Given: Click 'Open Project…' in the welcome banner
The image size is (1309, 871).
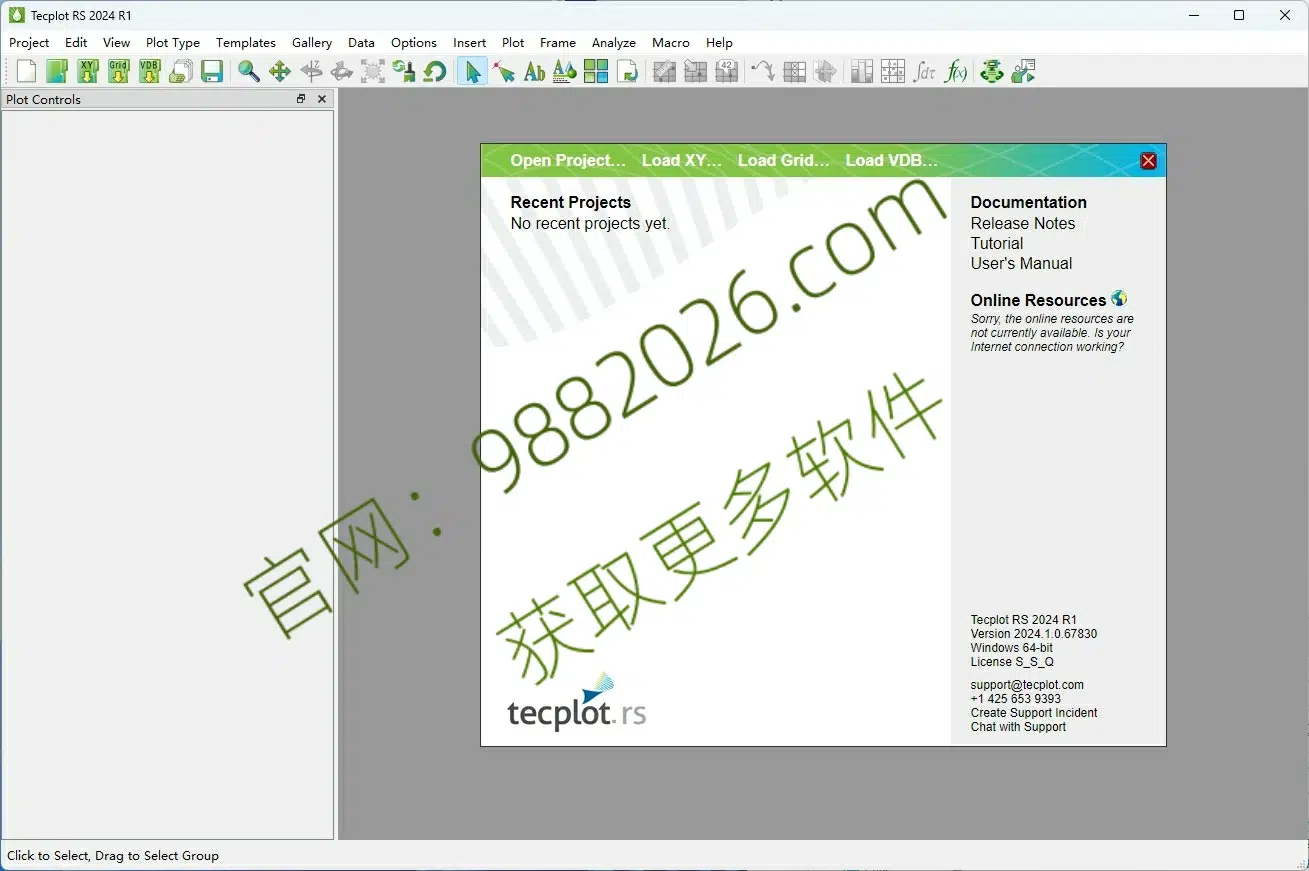Looking at the screenshot, I should tap(568, 160).
